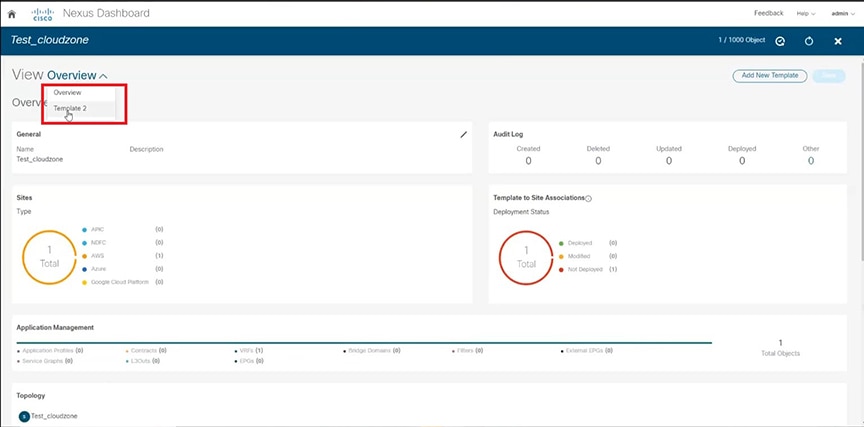Click Contracts in Application Management

pos(146,350)
